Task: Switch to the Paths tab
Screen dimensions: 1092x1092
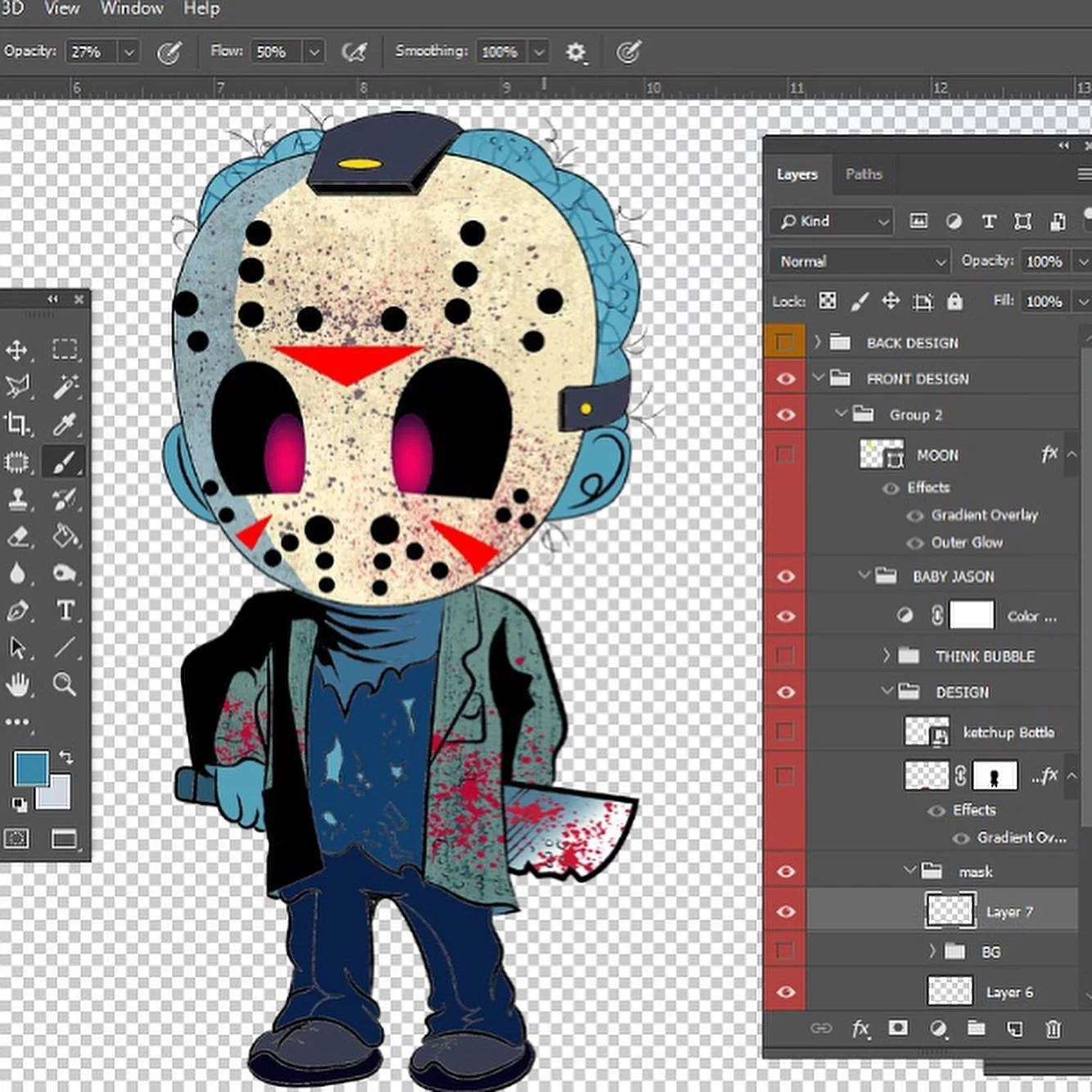Action: click(x=864, y=174)
